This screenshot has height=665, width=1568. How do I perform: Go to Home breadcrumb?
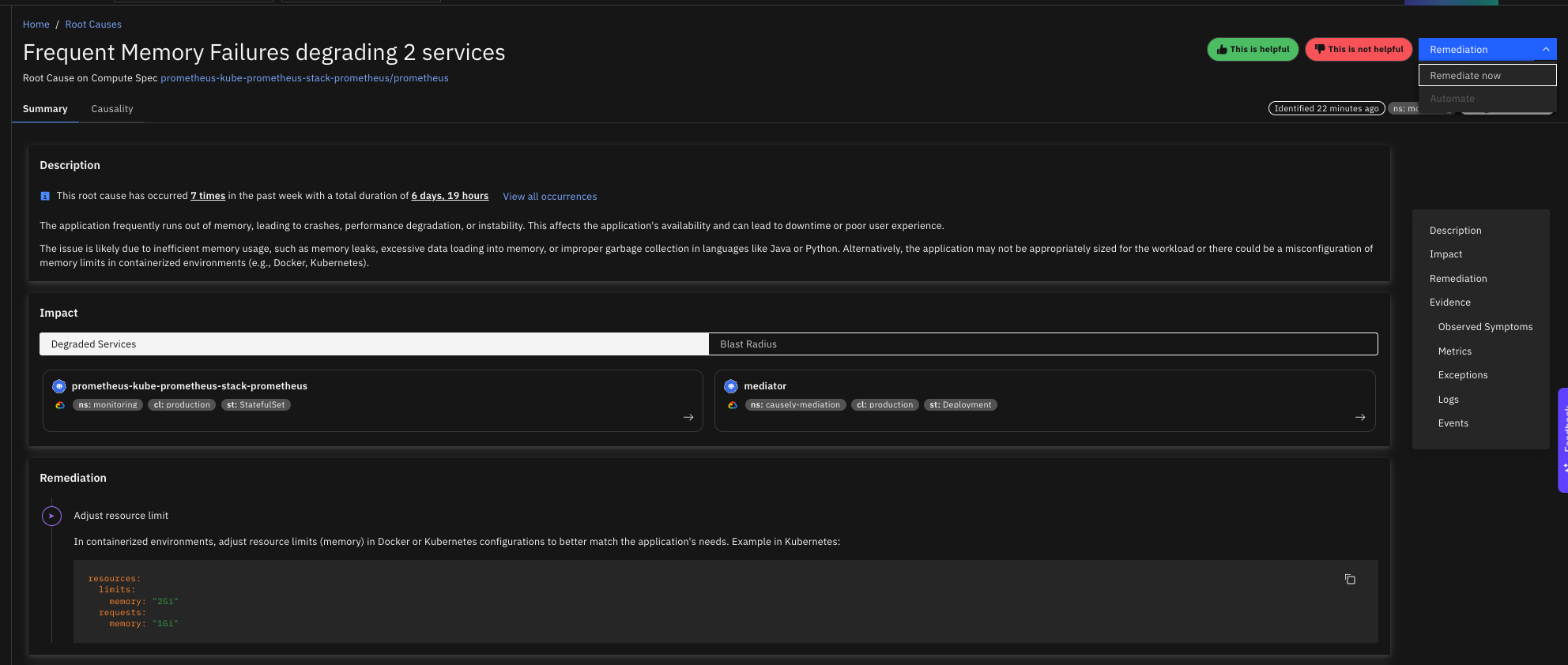36,24
